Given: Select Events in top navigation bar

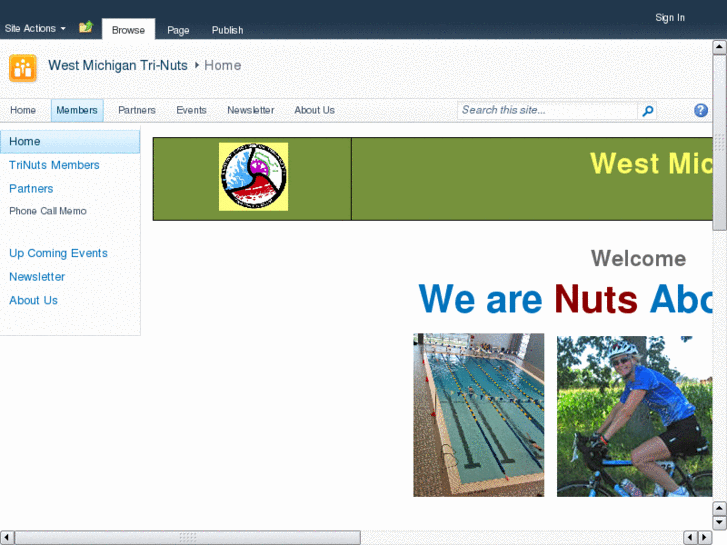Looking at the screenshot, I should point(191,110).
